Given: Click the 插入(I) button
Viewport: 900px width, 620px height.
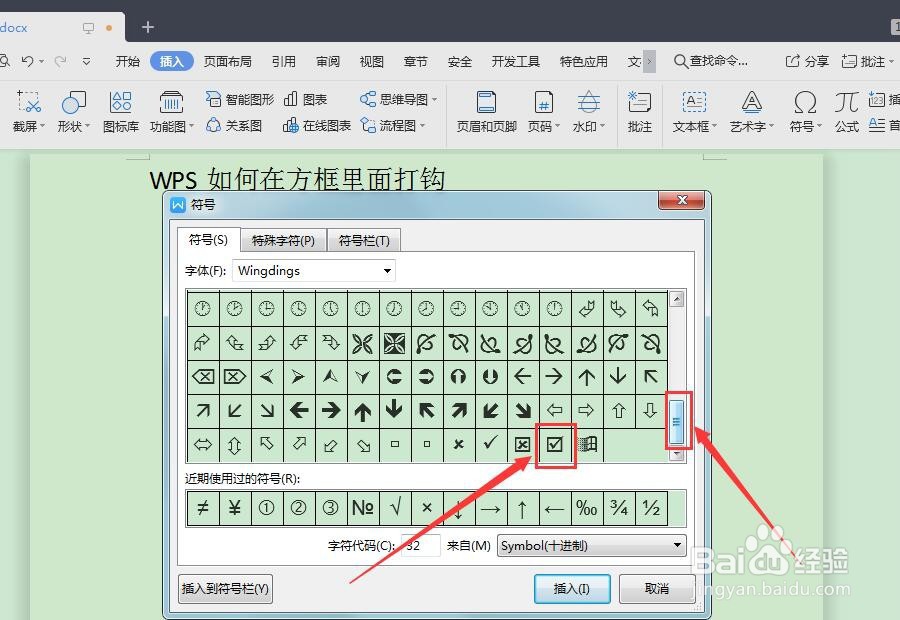Looking at the screenshot, I should point(572,588).
